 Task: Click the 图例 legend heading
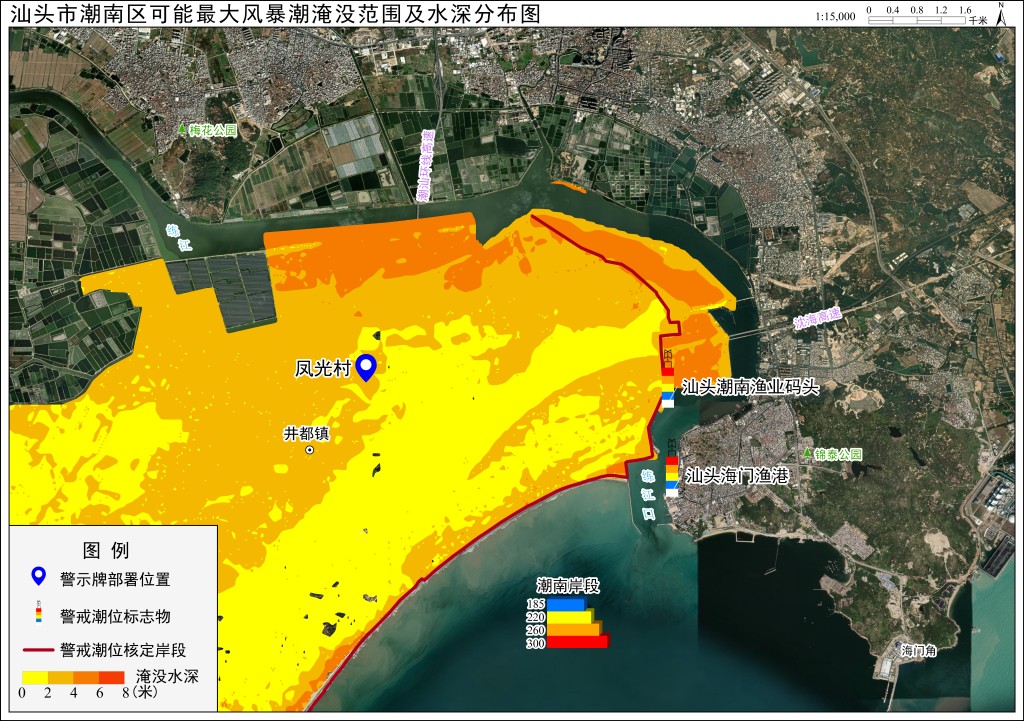tap(106, 550)
